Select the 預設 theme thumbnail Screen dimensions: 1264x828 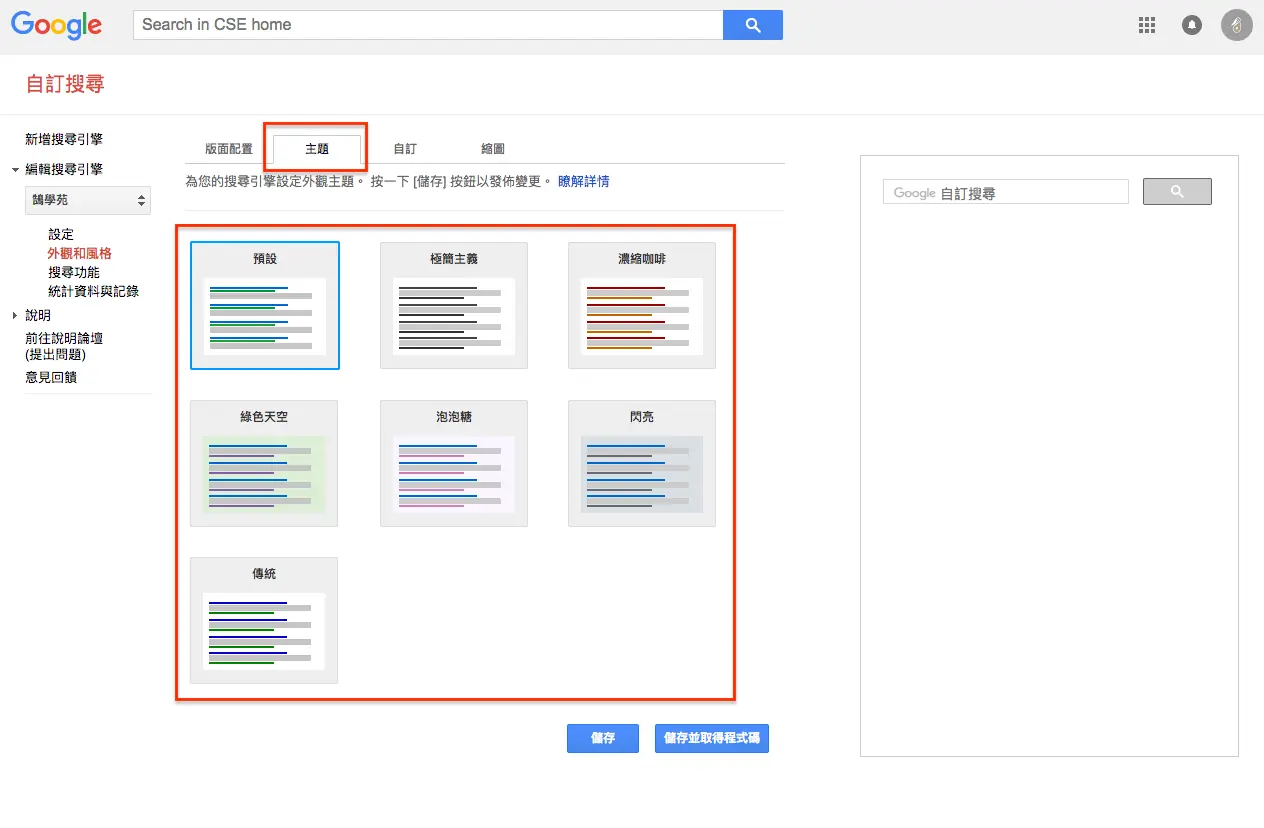265,306
